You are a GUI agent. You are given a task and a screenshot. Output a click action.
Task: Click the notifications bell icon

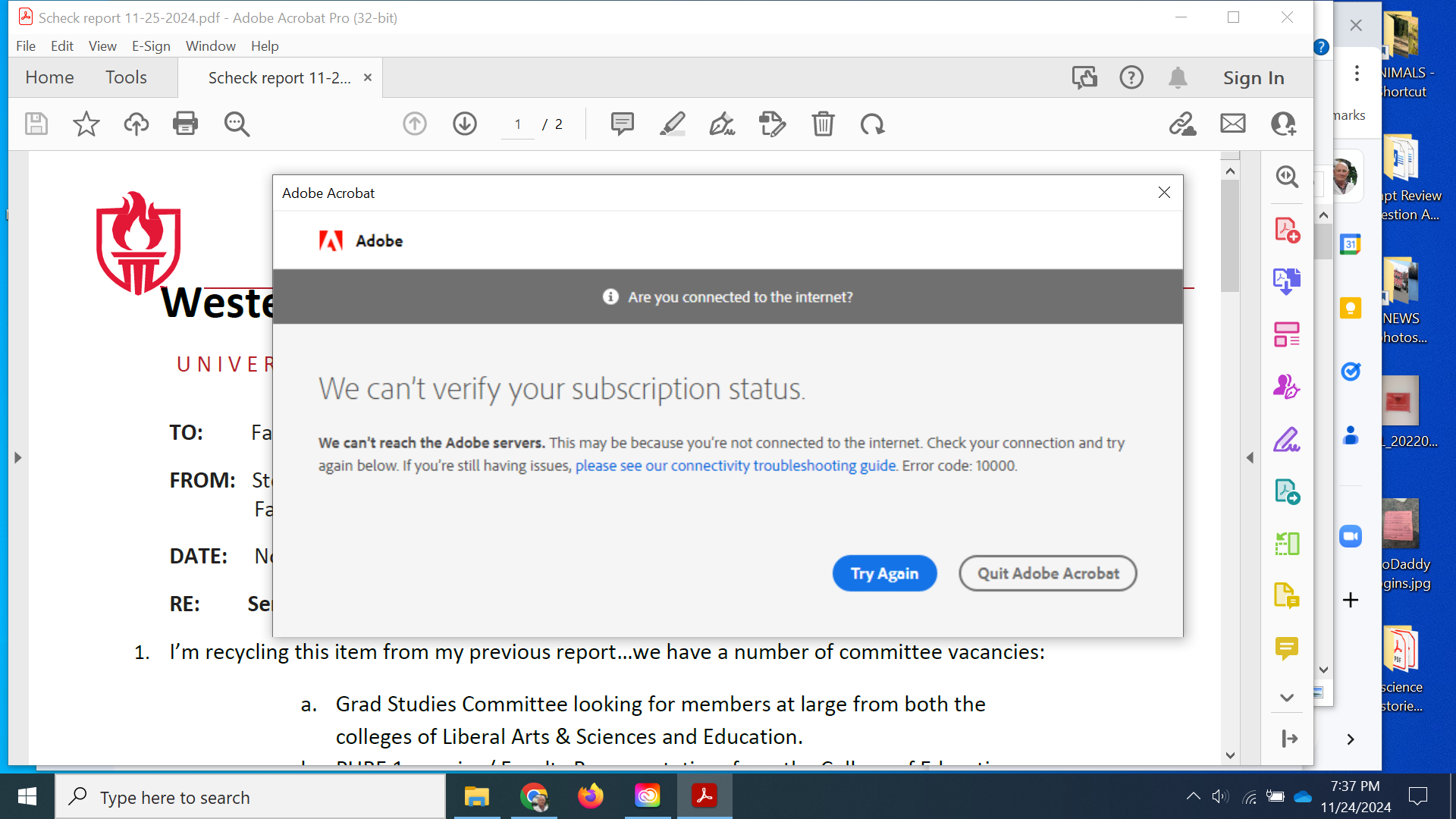click(x=1178, y=77)
